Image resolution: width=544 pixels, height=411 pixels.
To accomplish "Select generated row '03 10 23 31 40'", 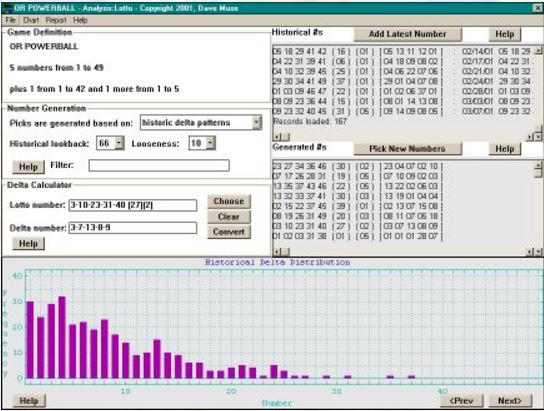I will (358, 226).
